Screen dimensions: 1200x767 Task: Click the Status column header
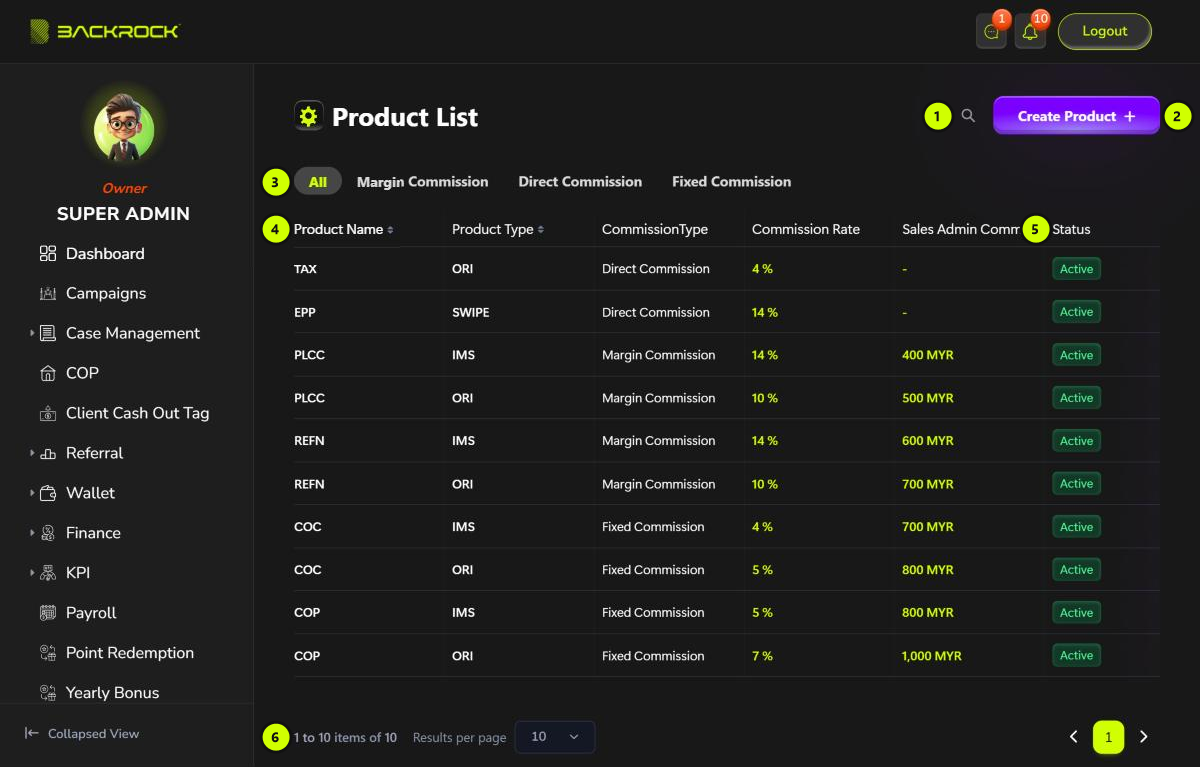coord(1071,230)
